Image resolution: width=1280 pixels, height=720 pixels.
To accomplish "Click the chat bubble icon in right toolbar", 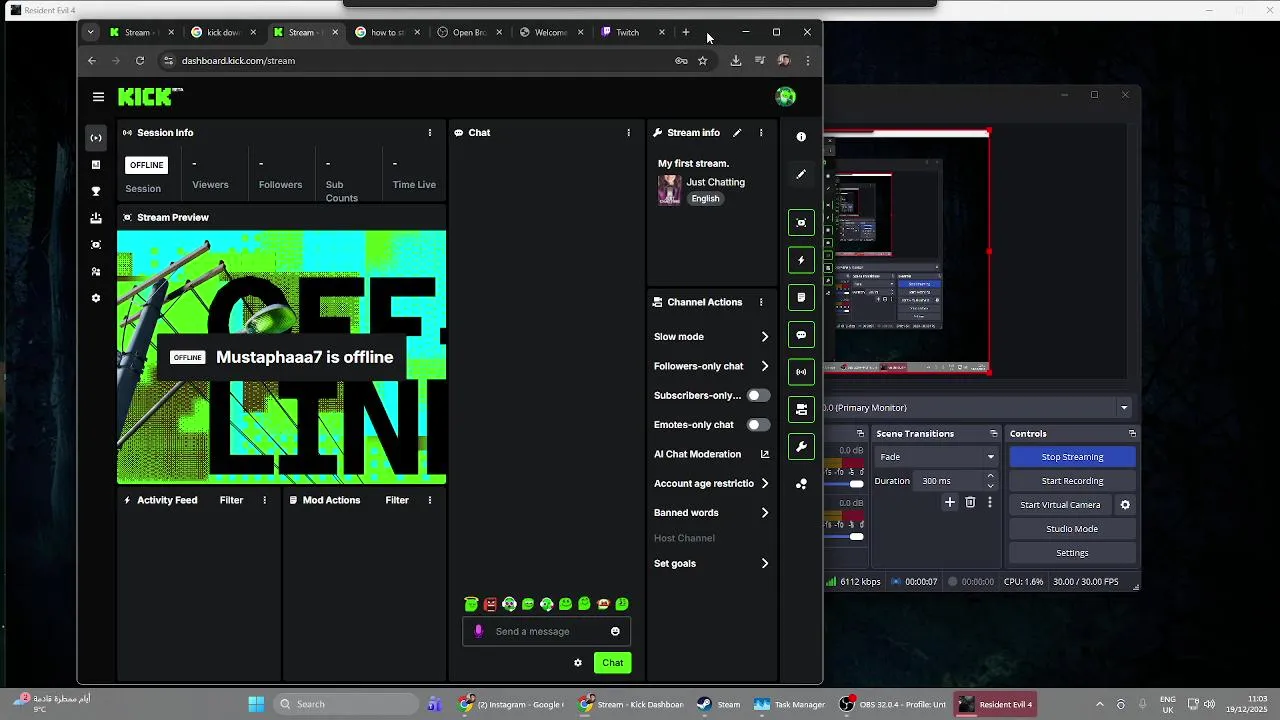I will 801,335.
